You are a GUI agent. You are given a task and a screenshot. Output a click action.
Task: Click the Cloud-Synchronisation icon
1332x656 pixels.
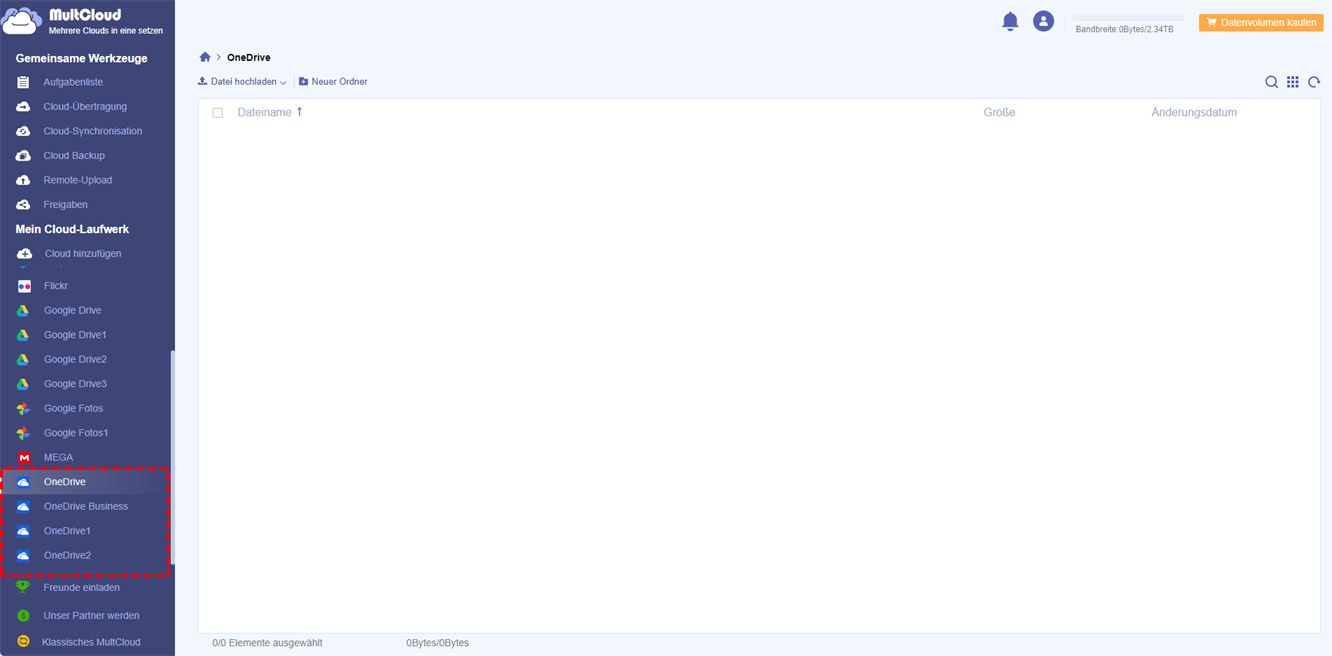click(x=23, y=131)
